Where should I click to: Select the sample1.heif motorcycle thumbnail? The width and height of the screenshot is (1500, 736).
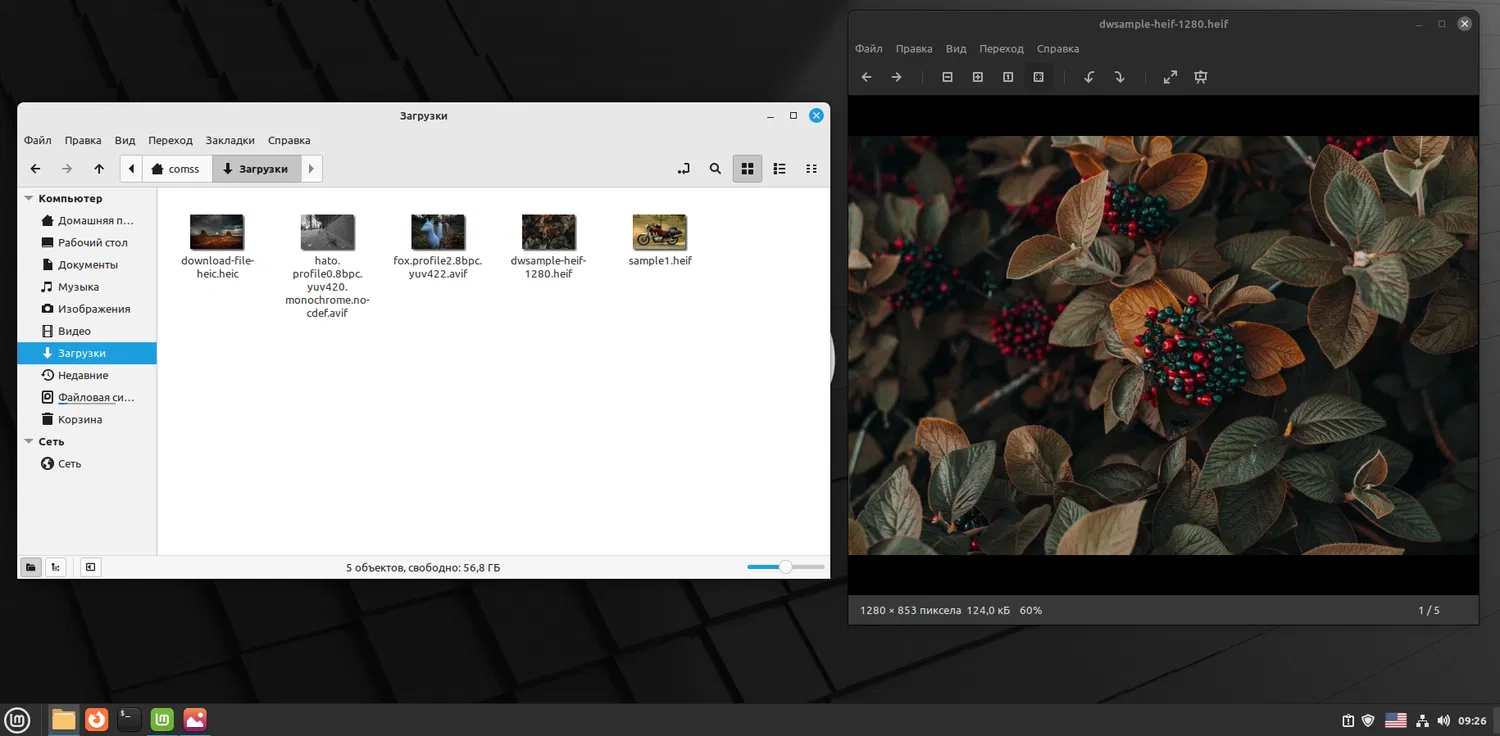tap(660, 233)
